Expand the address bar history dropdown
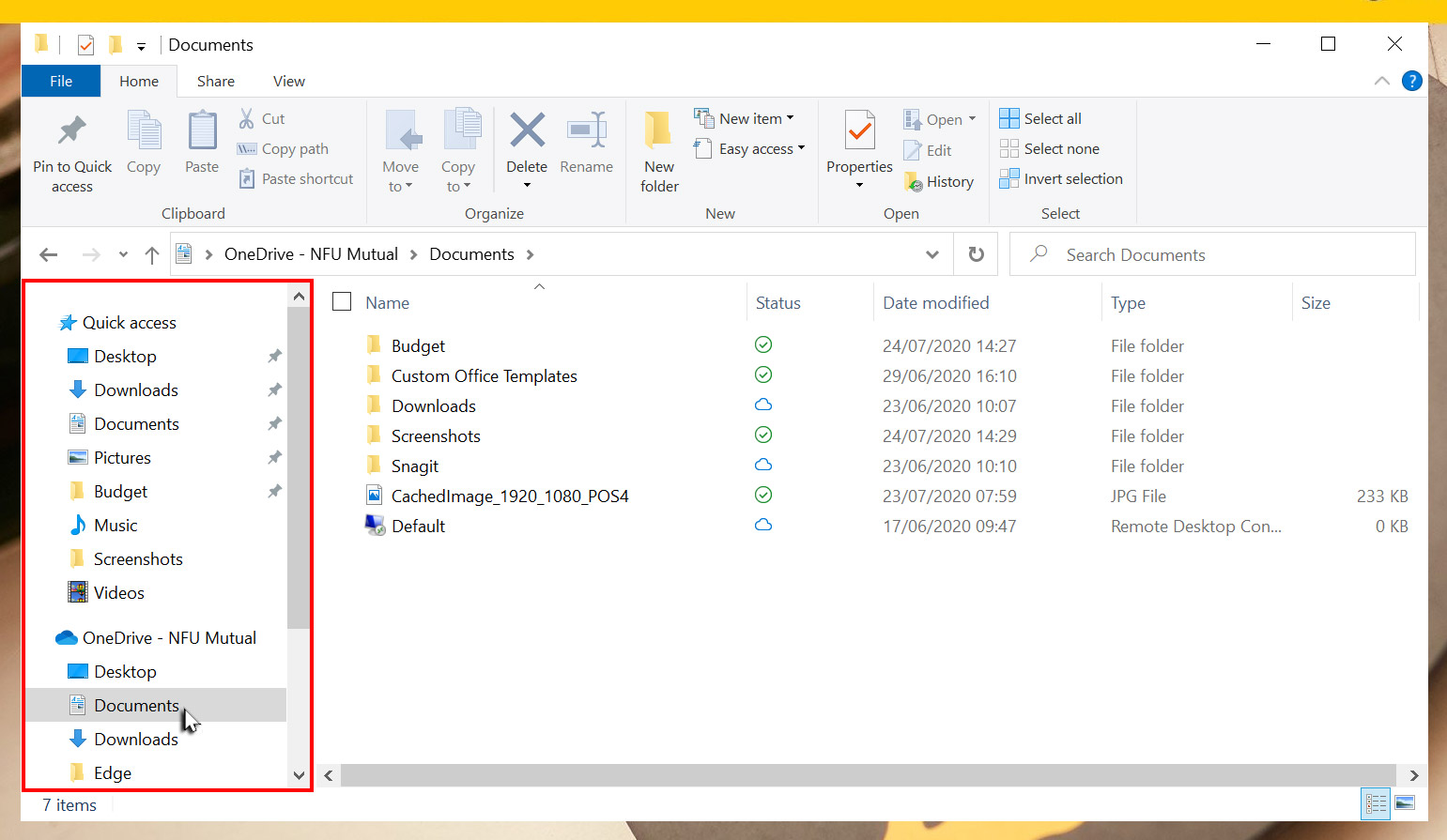 pos(931,254)
